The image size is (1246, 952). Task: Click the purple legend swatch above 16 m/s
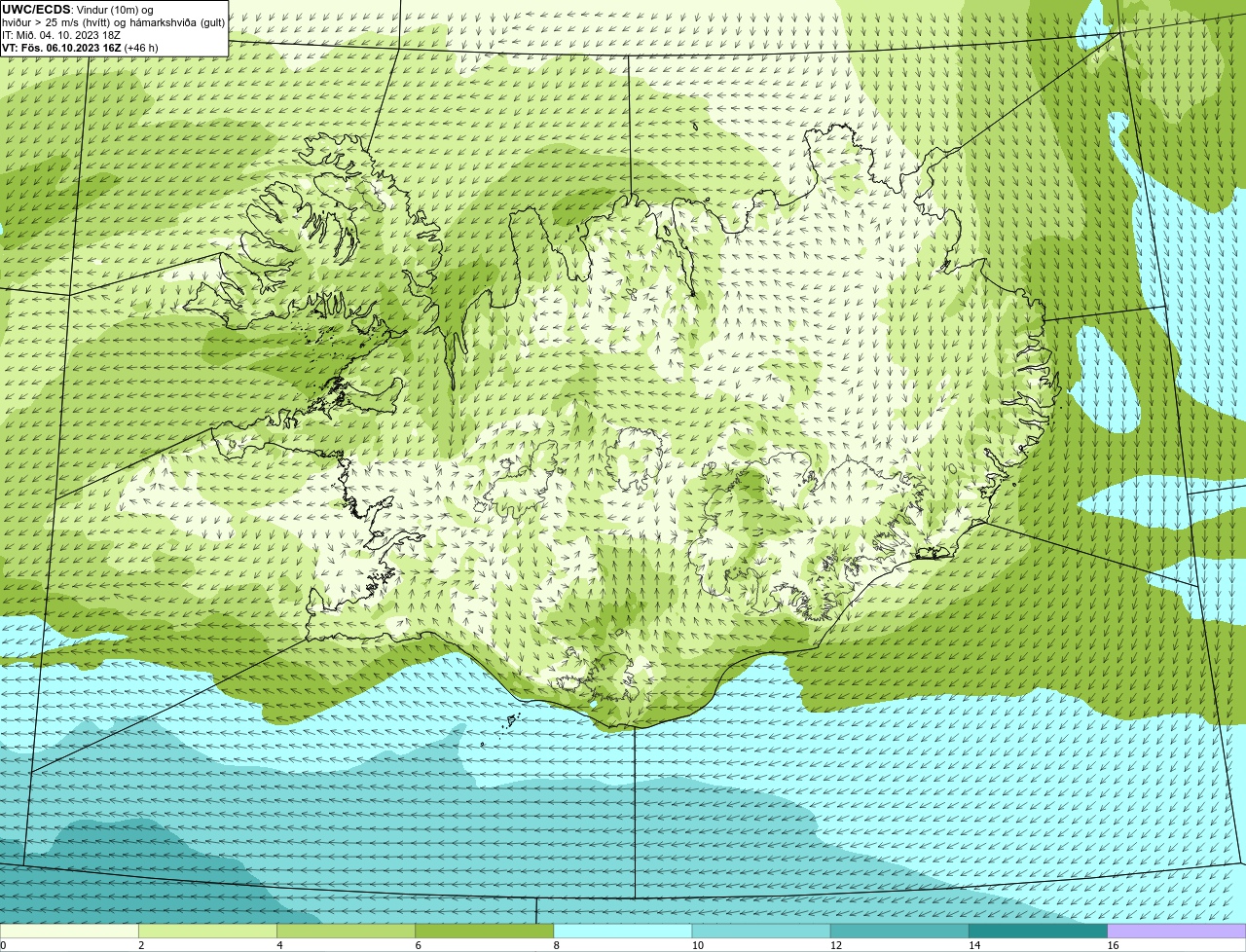1177,931
